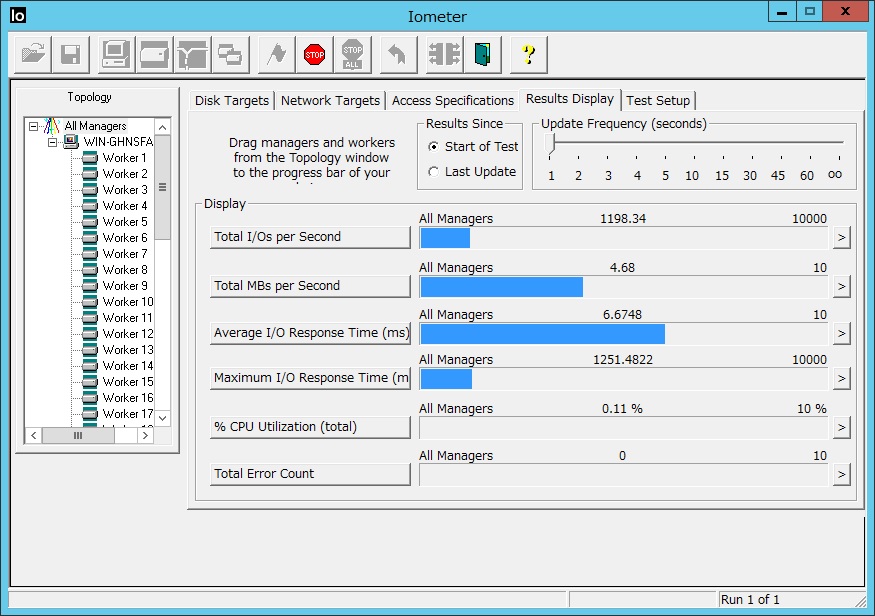Click the Total I/Os per Second button
The image size is (875, 616).
pos(310,237)
